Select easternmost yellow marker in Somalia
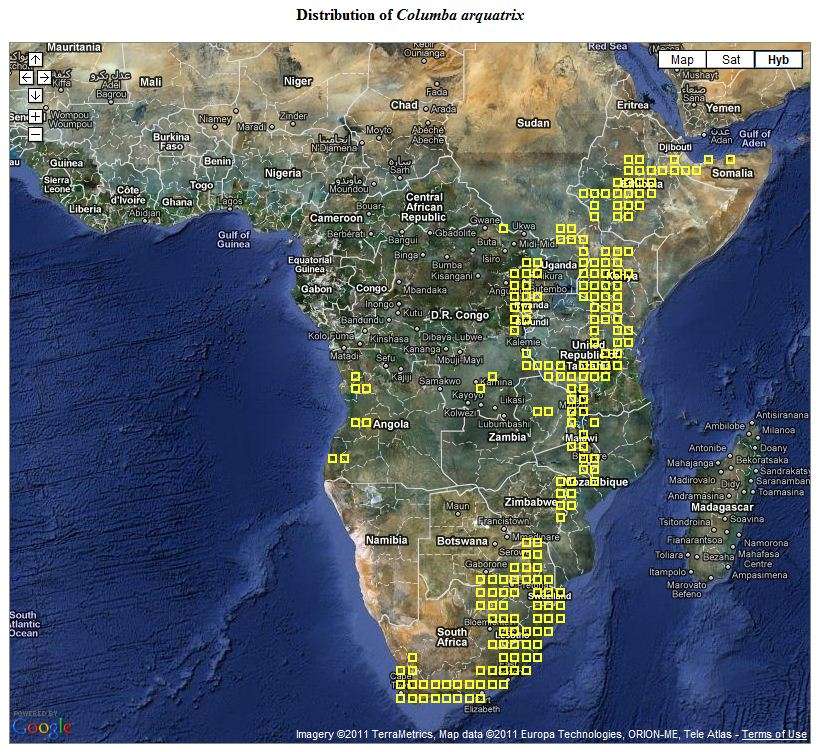Image resolution: width=820 pixels, height=752 pixels. point(730,160)
